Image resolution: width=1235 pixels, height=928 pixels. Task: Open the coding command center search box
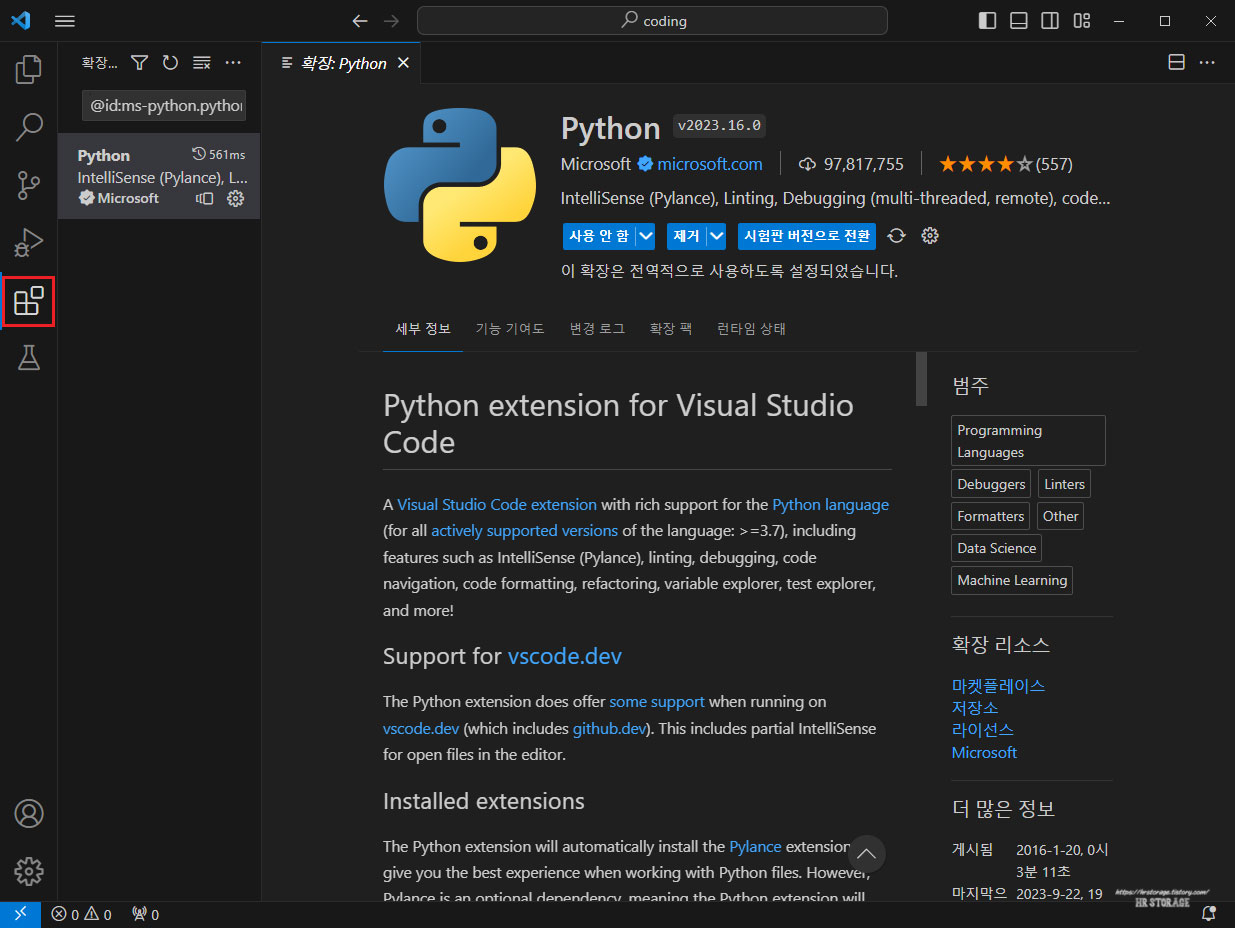[652, 21]
